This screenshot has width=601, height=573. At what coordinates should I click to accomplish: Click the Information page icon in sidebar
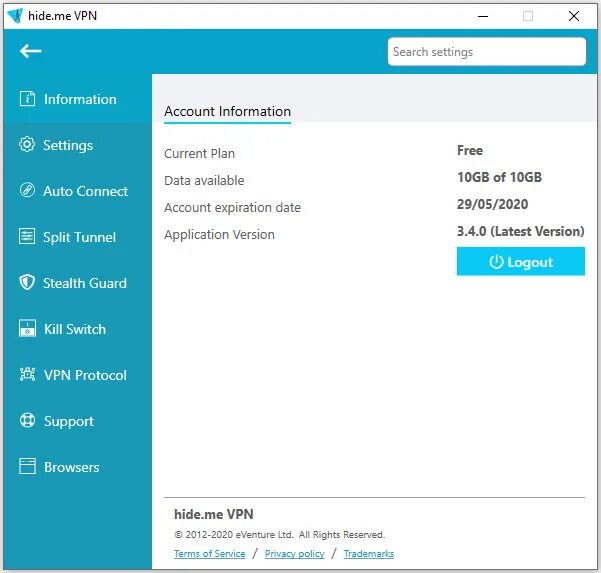27,99
